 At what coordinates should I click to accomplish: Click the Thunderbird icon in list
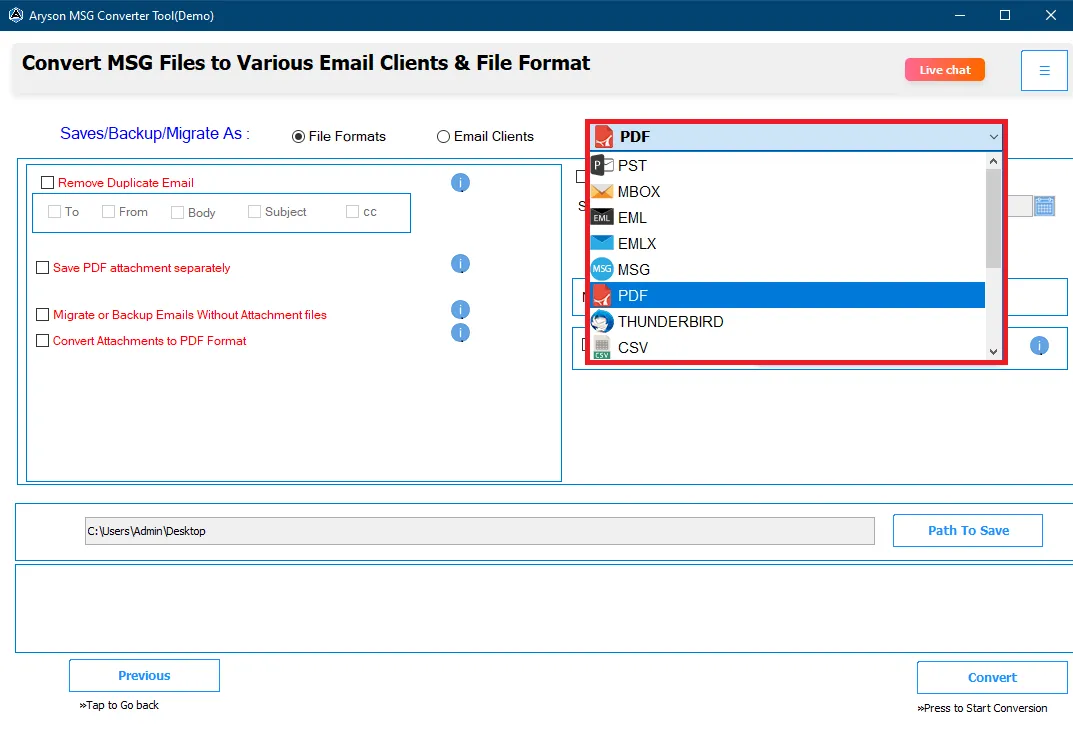[x=602, y=322]
